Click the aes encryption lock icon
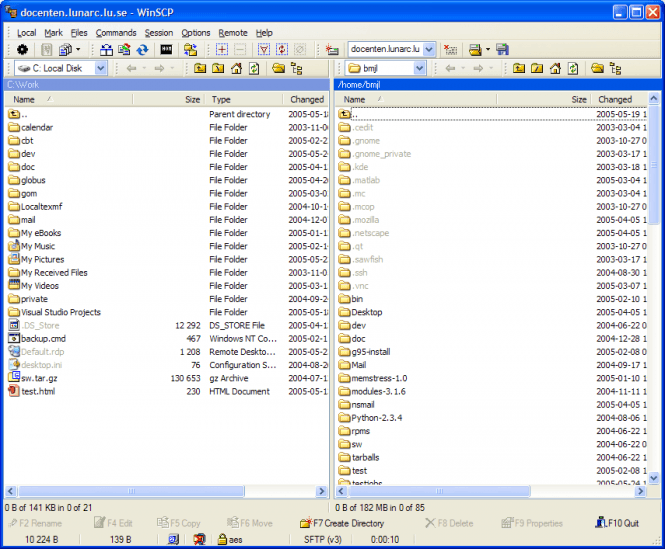 pos(222,539)
